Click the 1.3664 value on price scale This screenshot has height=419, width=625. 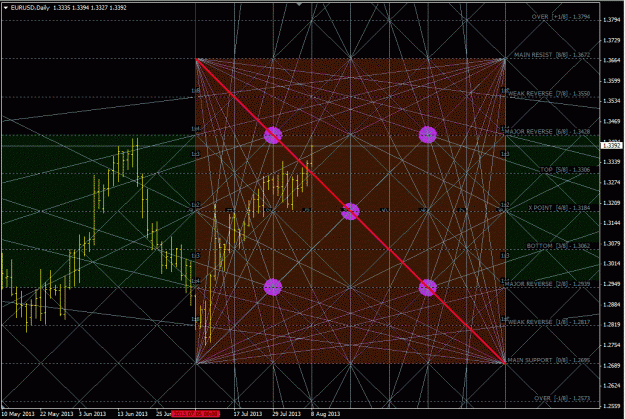coord(612,60)
